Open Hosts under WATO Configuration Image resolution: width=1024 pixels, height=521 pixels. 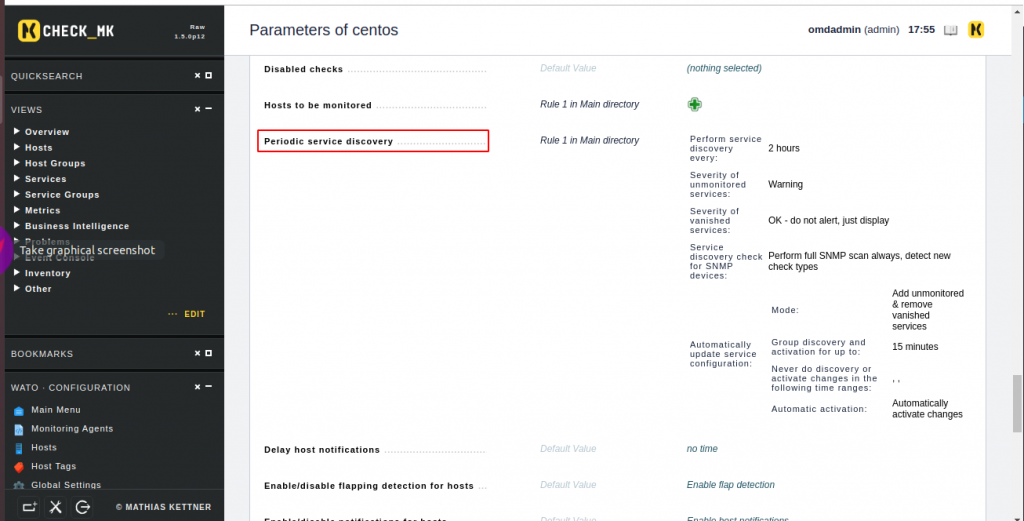coord(44,448)
